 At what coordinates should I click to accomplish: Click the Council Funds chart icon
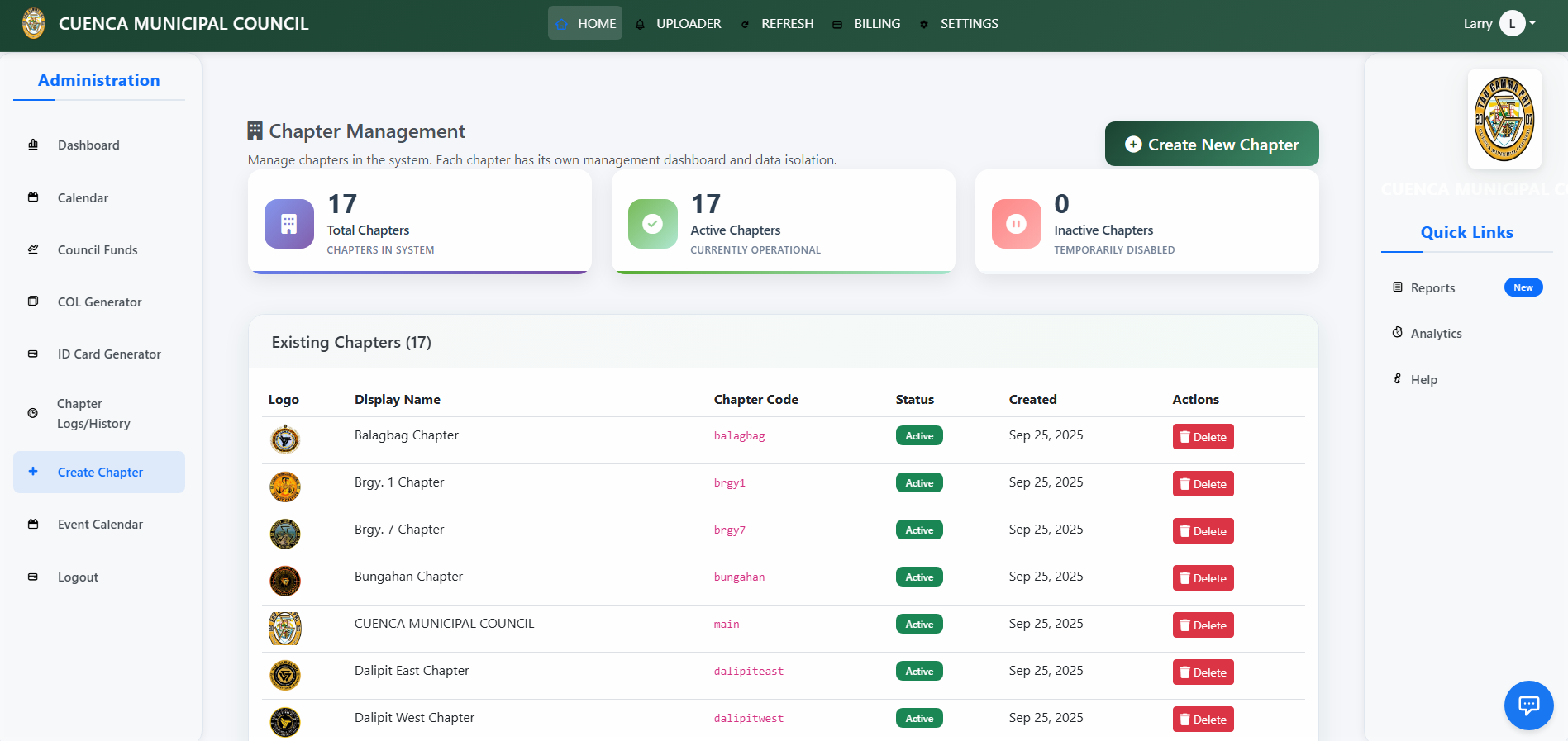[x=33, y=249]
